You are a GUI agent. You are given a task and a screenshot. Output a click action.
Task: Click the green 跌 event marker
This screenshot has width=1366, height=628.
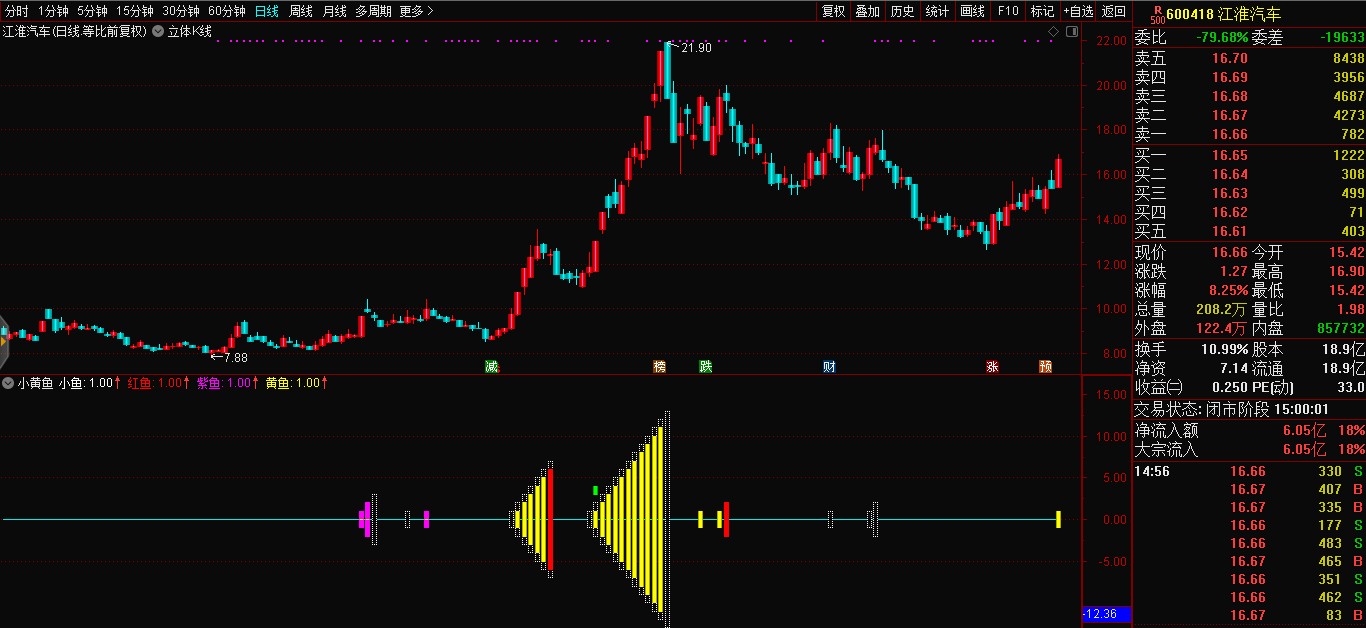coord(706,367)
